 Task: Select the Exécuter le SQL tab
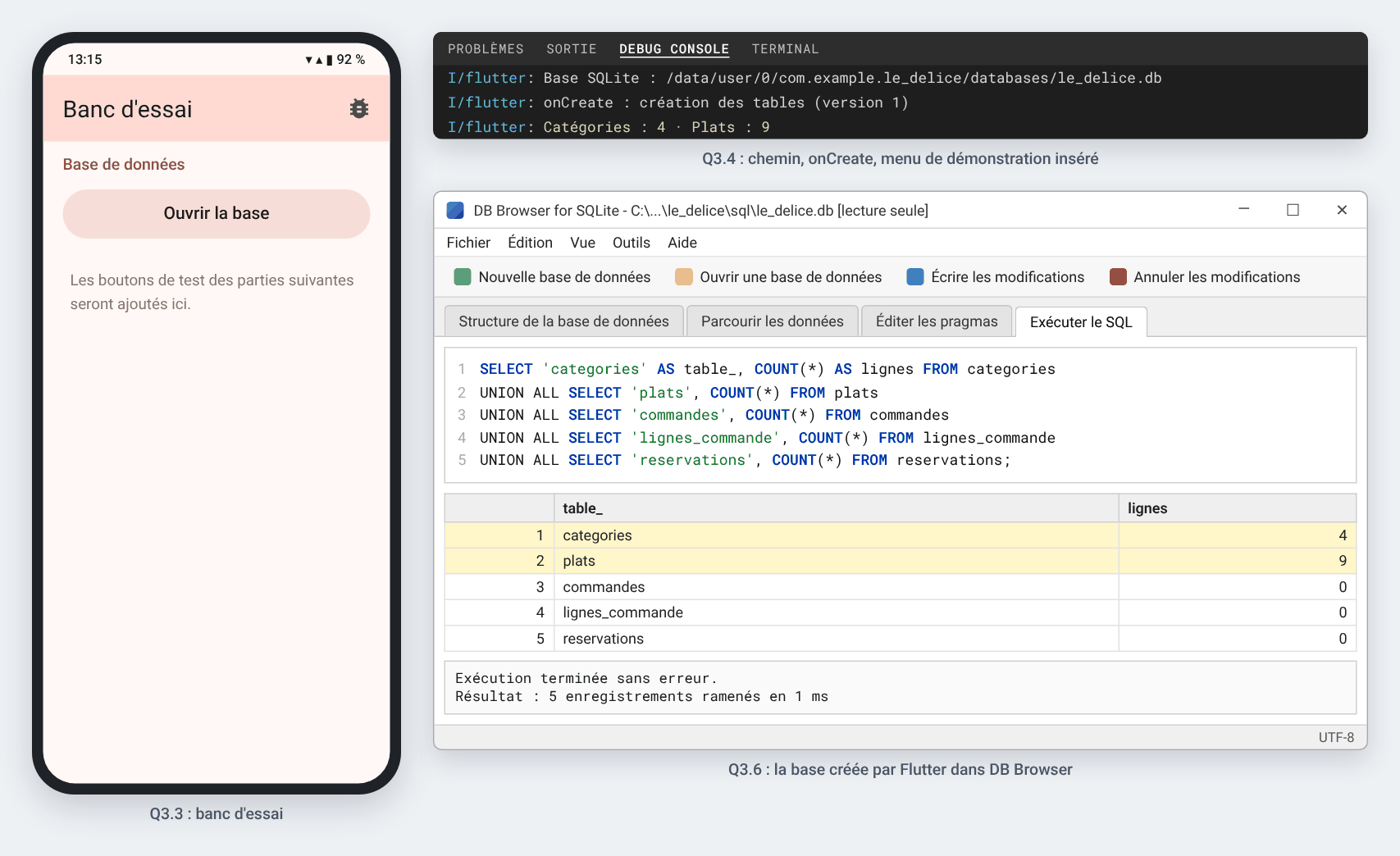(x=1081, y=322)
